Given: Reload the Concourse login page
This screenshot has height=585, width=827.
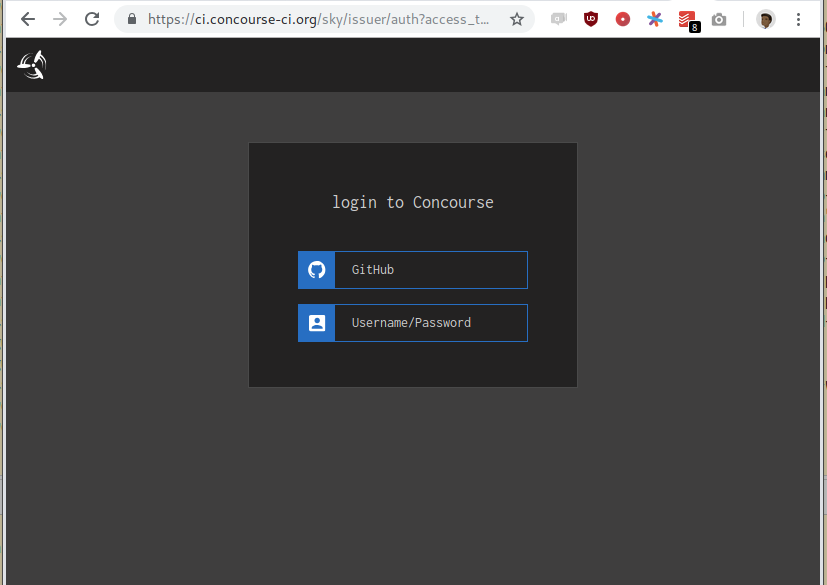Looking at the screenshot, I should coord(92,18).
